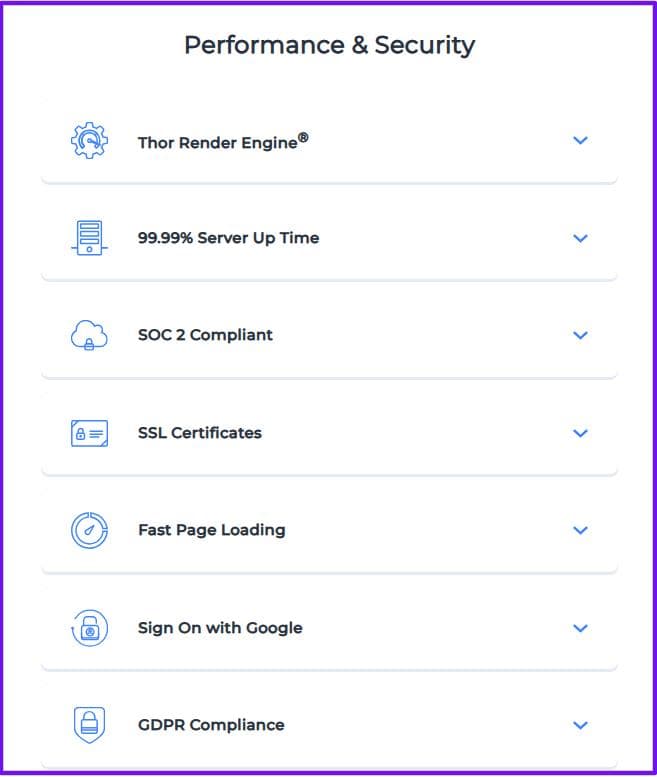Viewport: 657px width, 777px height.
Task: Select the SSL Certificates title
Action: 199,433
